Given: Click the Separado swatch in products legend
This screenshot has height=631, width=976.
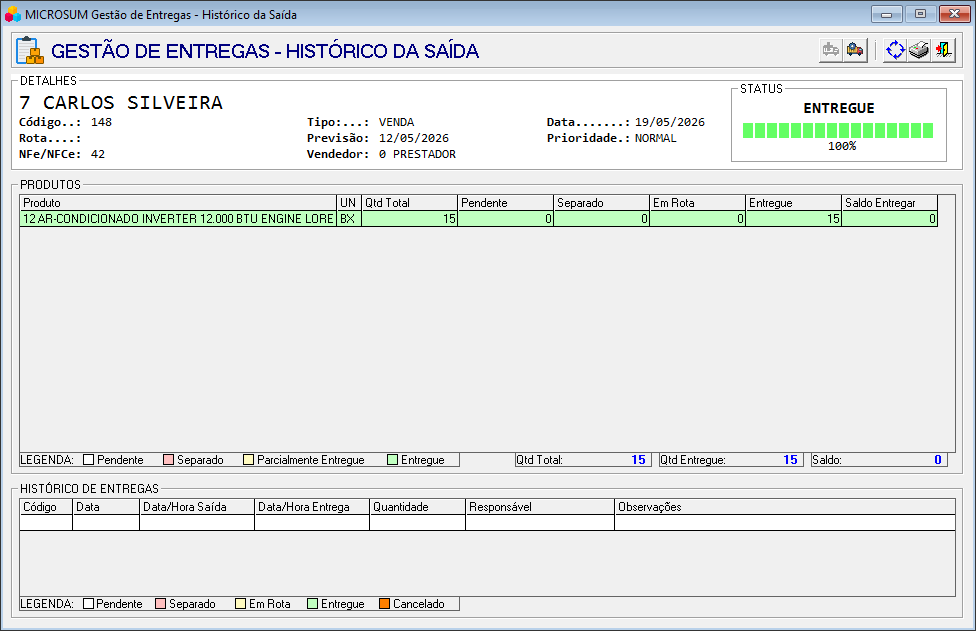Looking at the screenshot, I should pos(168,460).
